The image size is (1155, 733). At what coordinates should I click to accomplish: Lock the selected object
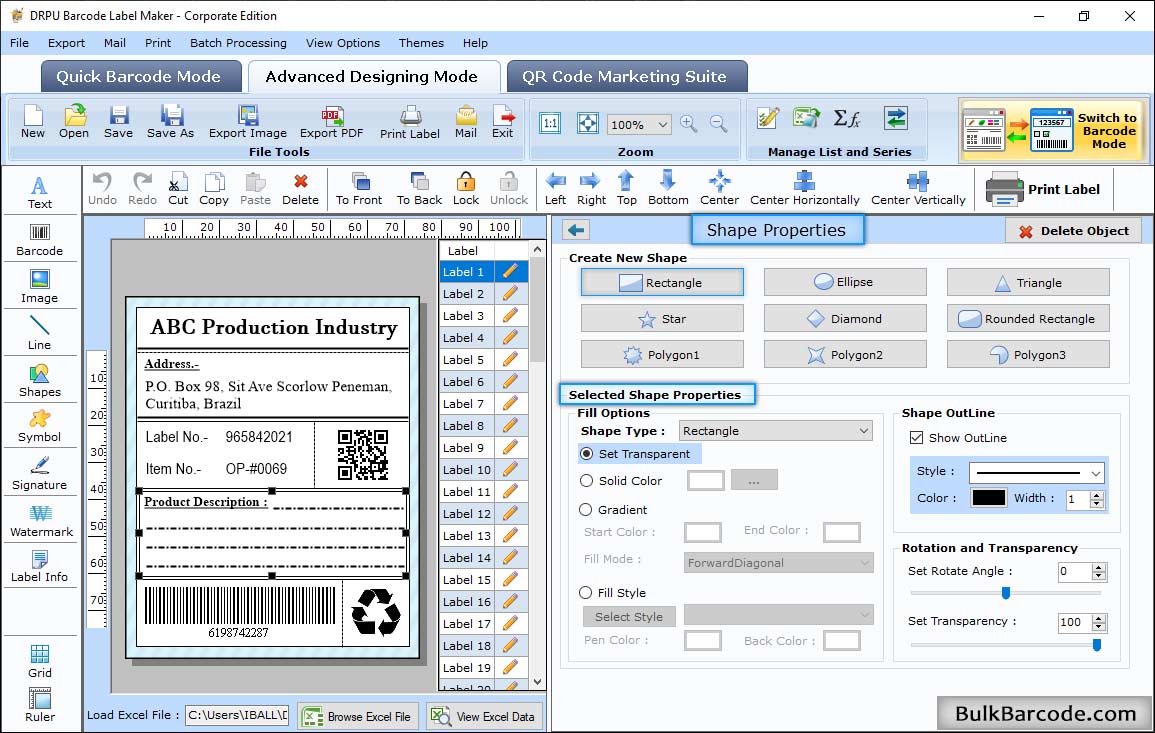tap(466, 189)
